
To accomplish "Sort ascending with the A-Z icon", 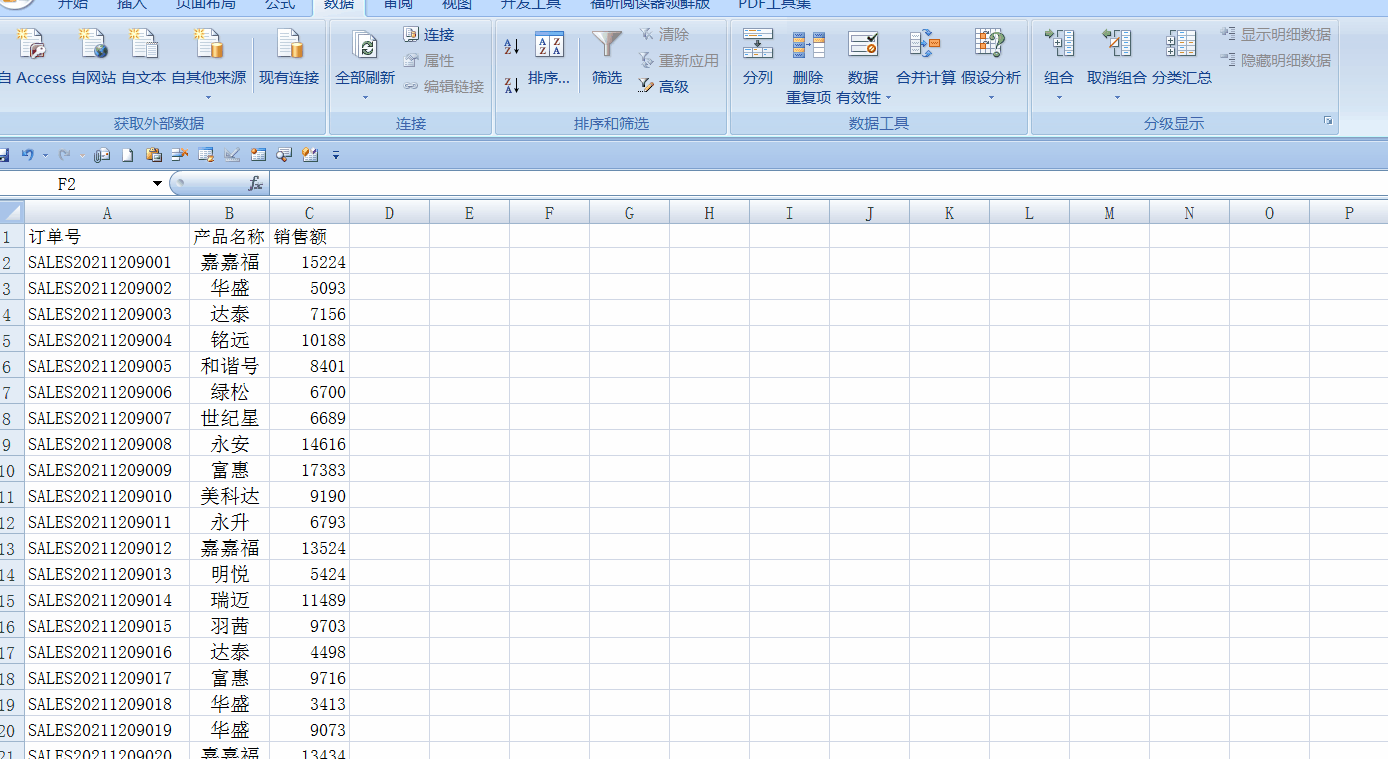I will coord(512,46).
